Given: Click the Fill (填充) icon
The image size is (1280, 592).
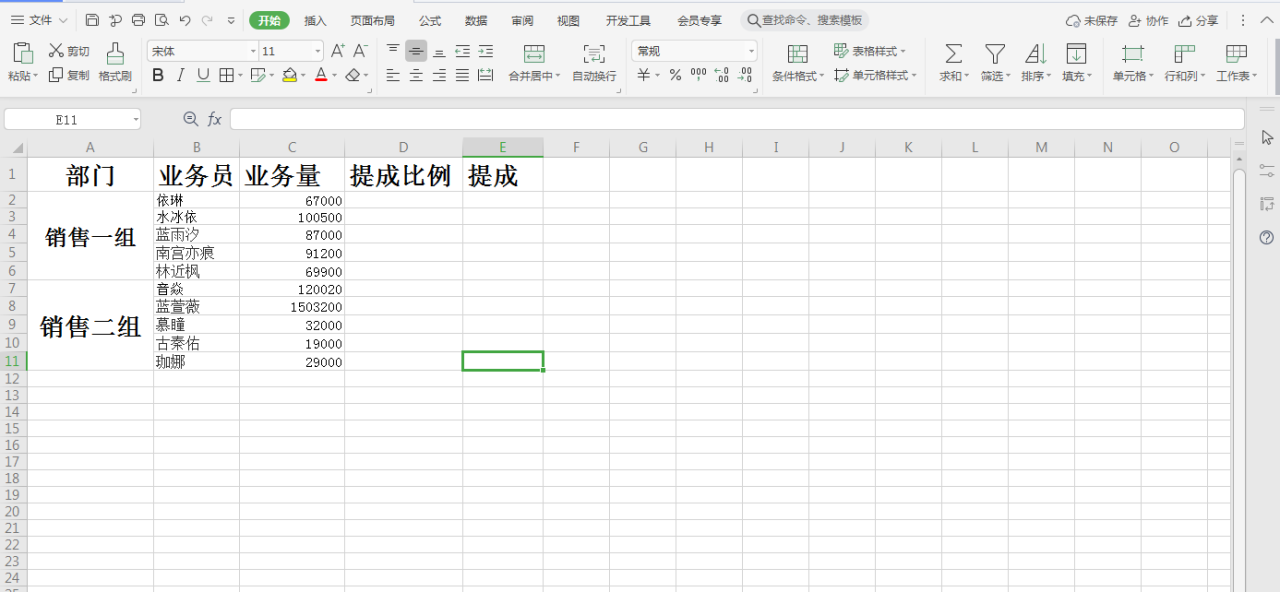Looking at the screenshot, I should click(1076, 54).
